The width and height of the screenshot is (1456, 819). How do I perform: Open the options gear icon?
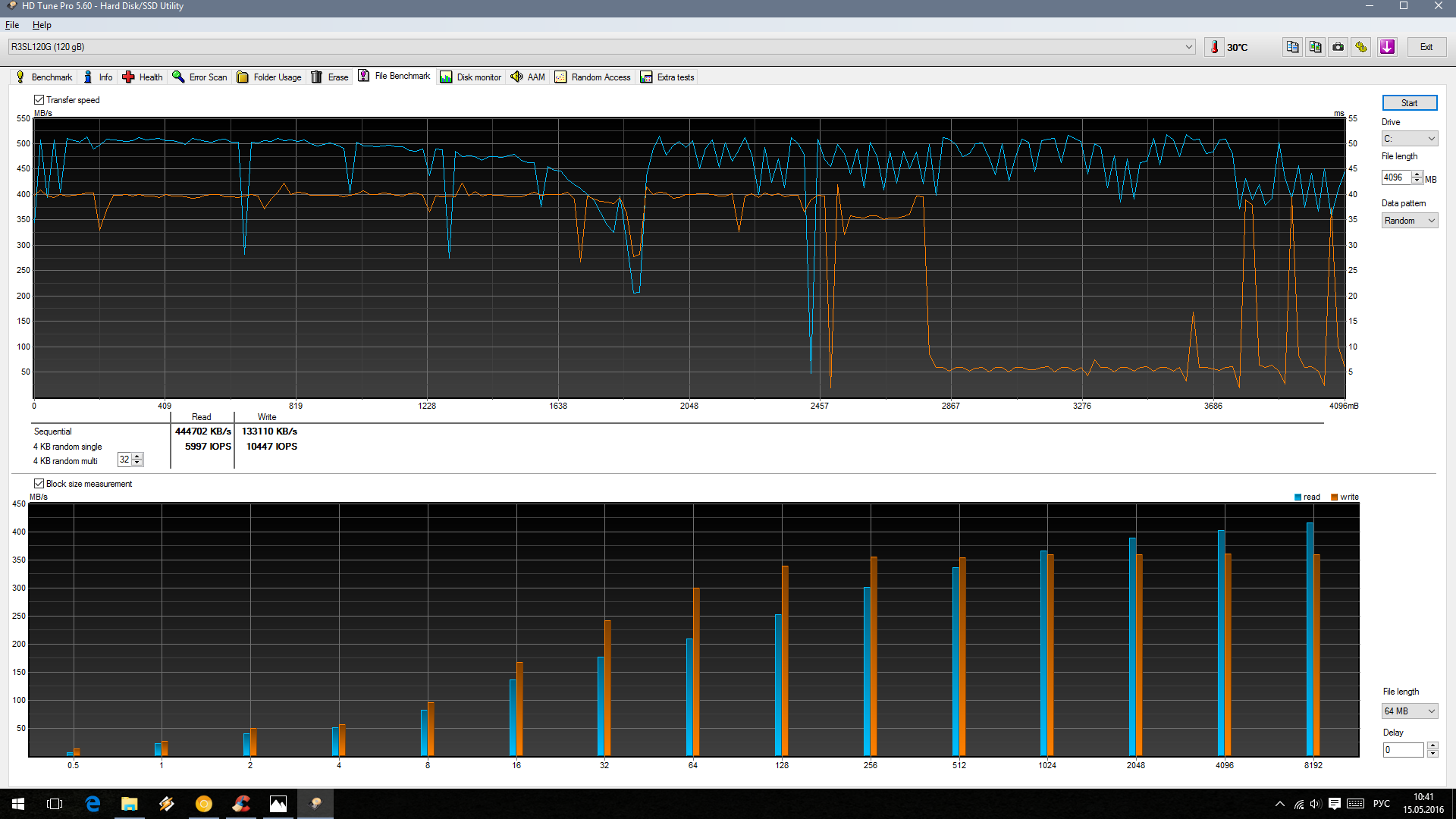[1361, 47]
